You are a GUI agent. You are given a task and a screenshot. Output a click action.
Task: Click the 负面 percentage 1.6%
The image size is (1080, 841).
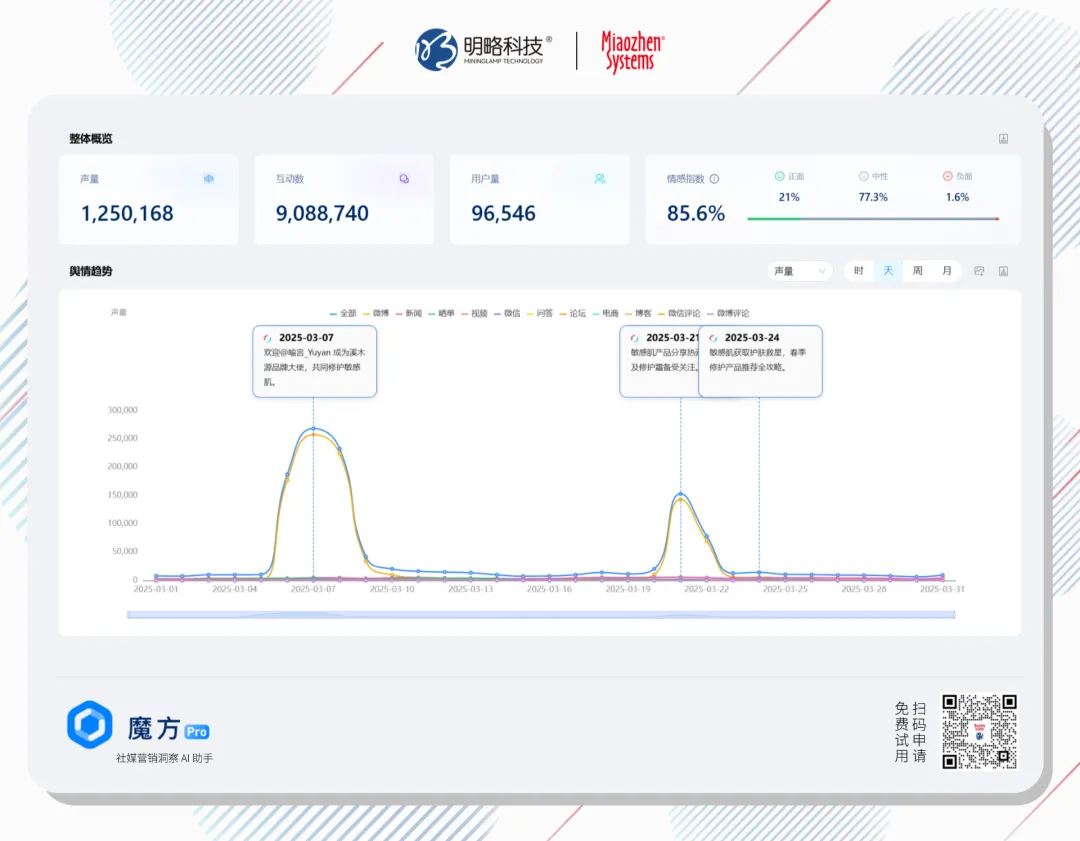(957, 197)
